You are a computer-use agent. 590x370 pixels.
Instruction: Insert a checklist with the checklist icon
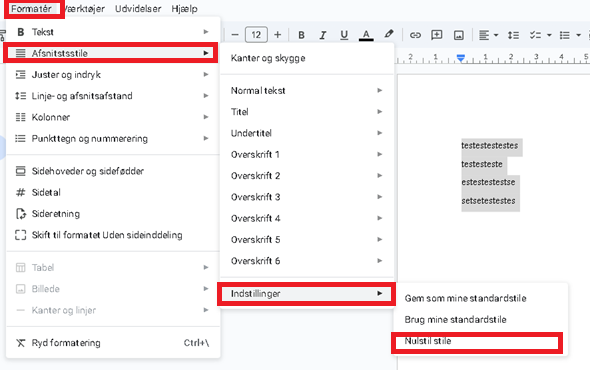[535, 35]
